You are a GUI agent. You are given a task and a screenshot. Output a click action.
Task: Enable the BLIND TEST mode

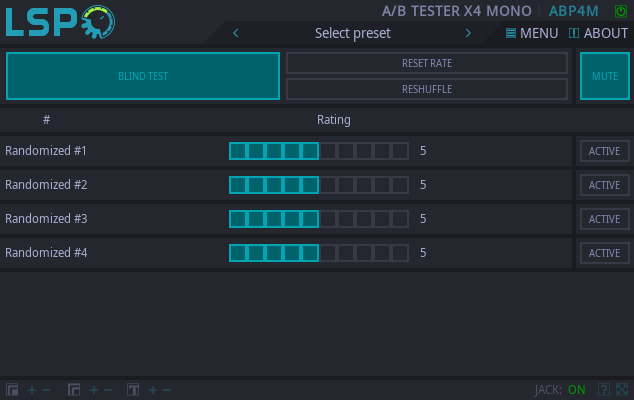[143, 76]
